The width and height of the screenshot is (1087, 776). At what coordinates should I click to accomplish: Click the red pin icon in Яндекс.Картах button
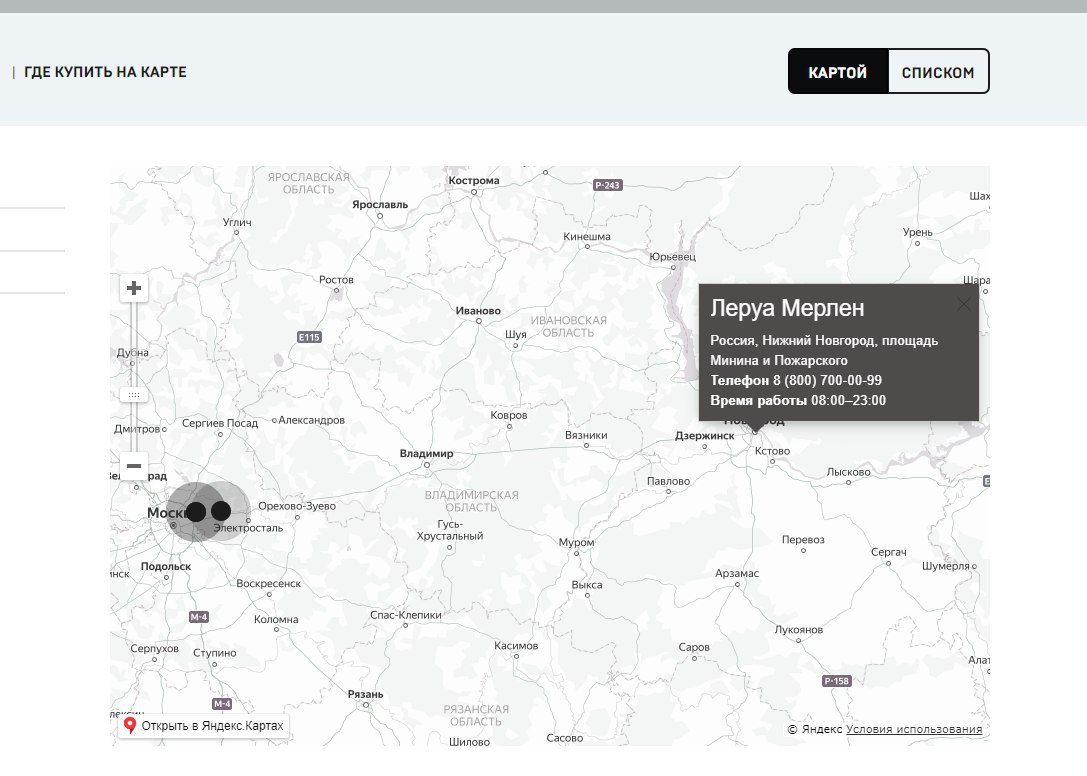(x=130, y=726)
